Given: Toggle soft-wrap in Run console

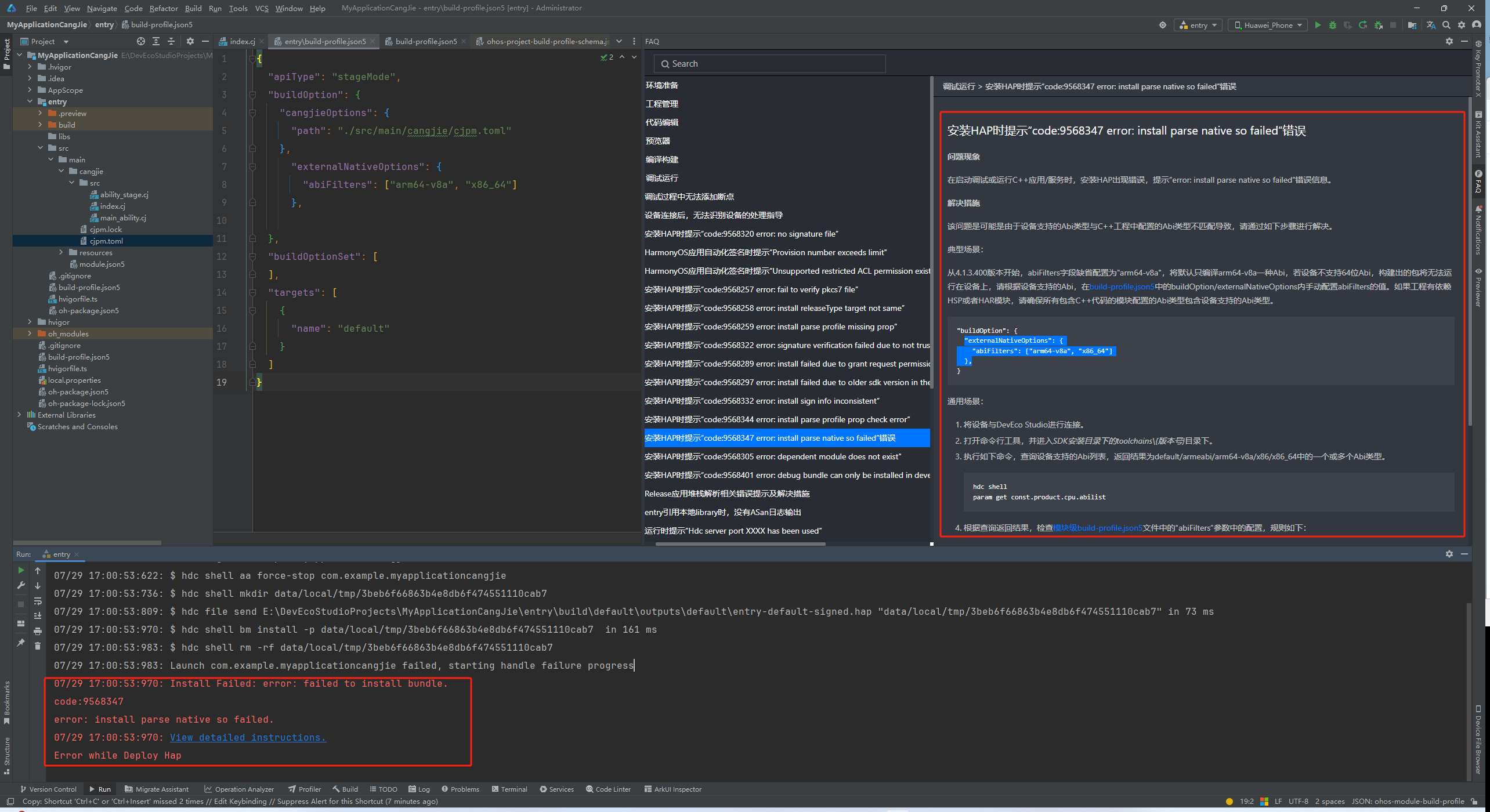Looking at the screenshot, I should [38, 601].
